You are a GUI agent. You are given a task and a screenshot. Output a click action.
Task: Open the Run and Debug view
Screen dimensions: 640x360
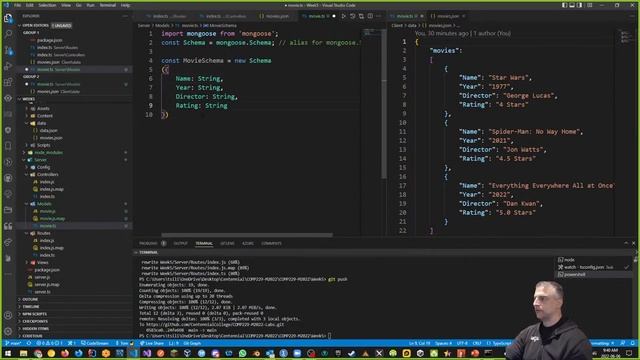click(x=8, y=66)
